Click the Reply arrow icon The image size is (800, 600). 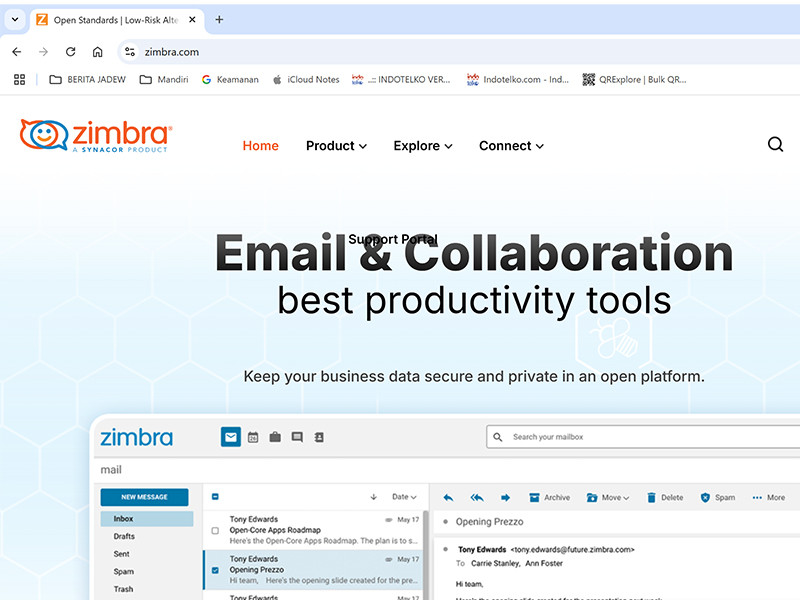click(x=448, y=497)
